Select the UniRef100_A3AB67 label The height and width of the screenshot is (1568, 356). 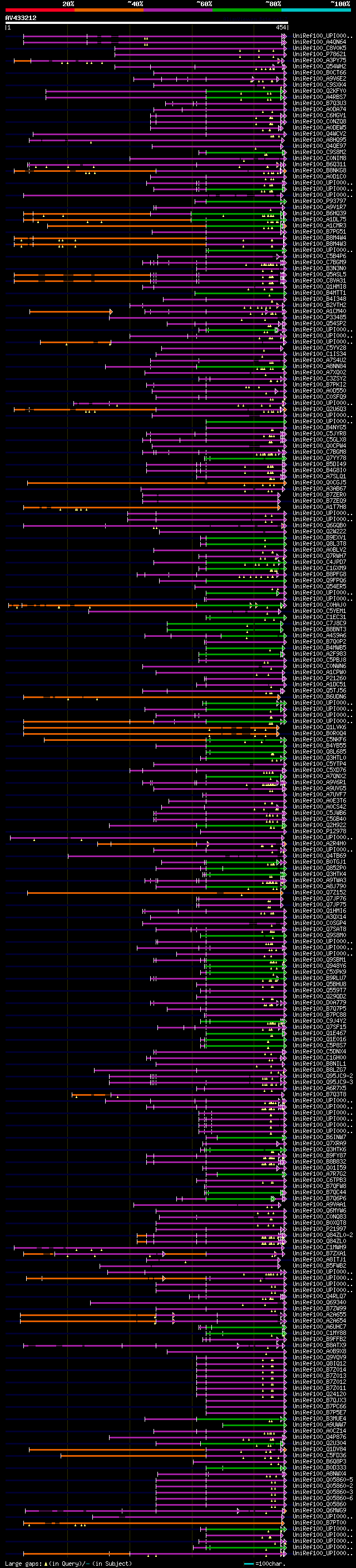click(319, 489)
